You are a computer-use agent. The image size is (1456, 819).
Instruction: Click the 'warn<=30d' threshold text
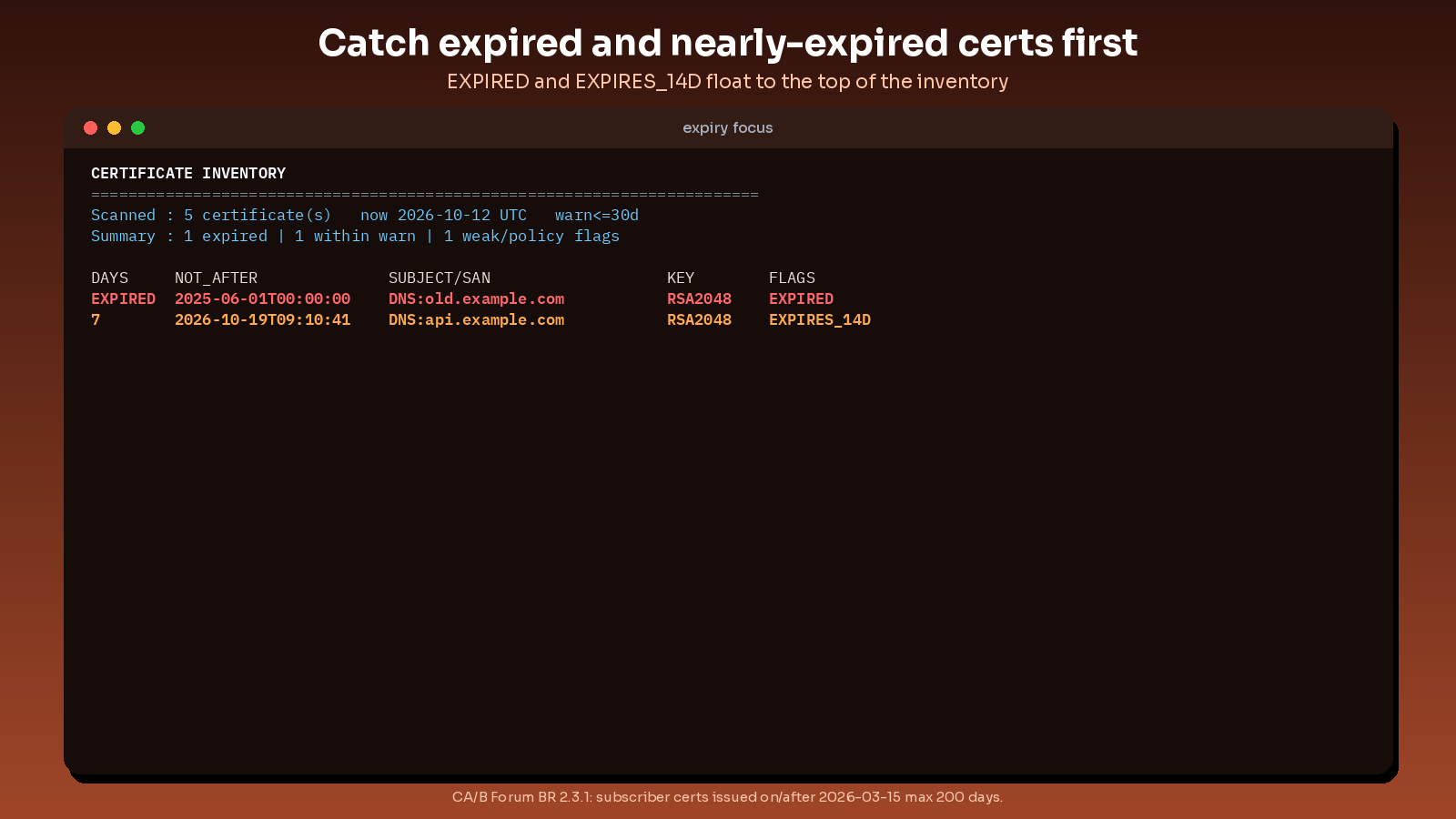pos(597,215)
